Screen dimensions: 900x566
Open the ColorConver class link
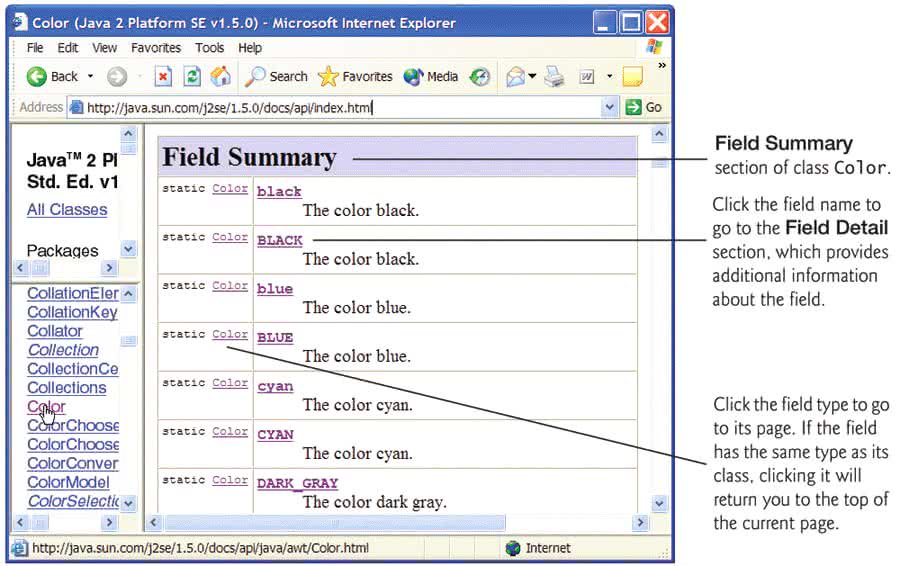pyautogui.click(x=73, y=463)
